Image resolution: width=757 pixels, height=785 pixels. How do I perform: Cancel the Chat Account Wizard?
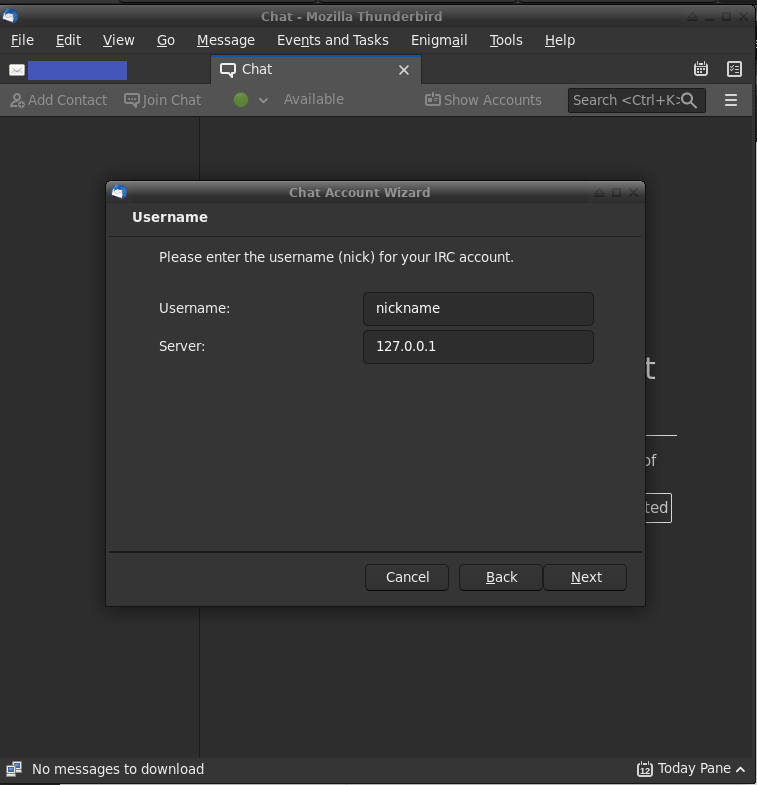point(407,577)
